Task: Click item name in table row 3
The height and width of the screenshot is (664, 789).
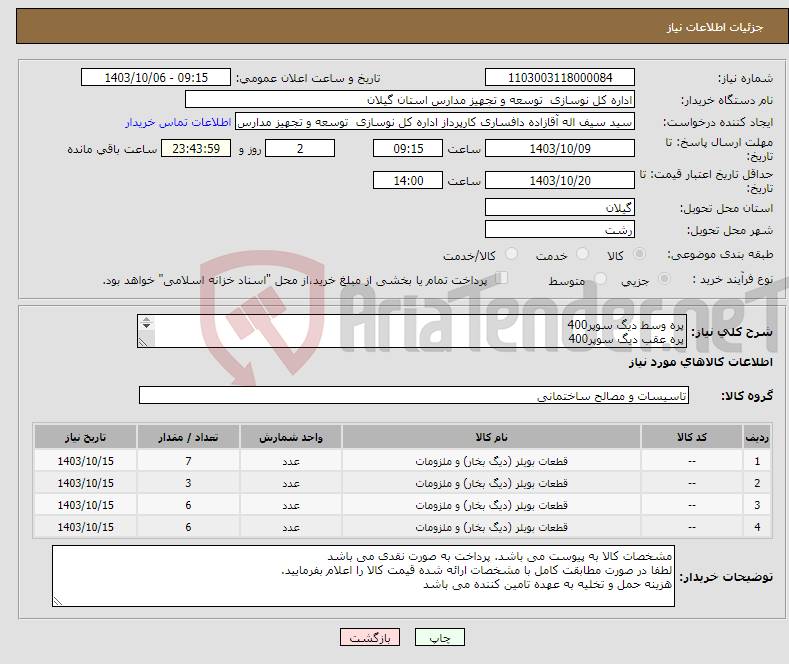Action: pyautogui.click(x=491, y=505)
